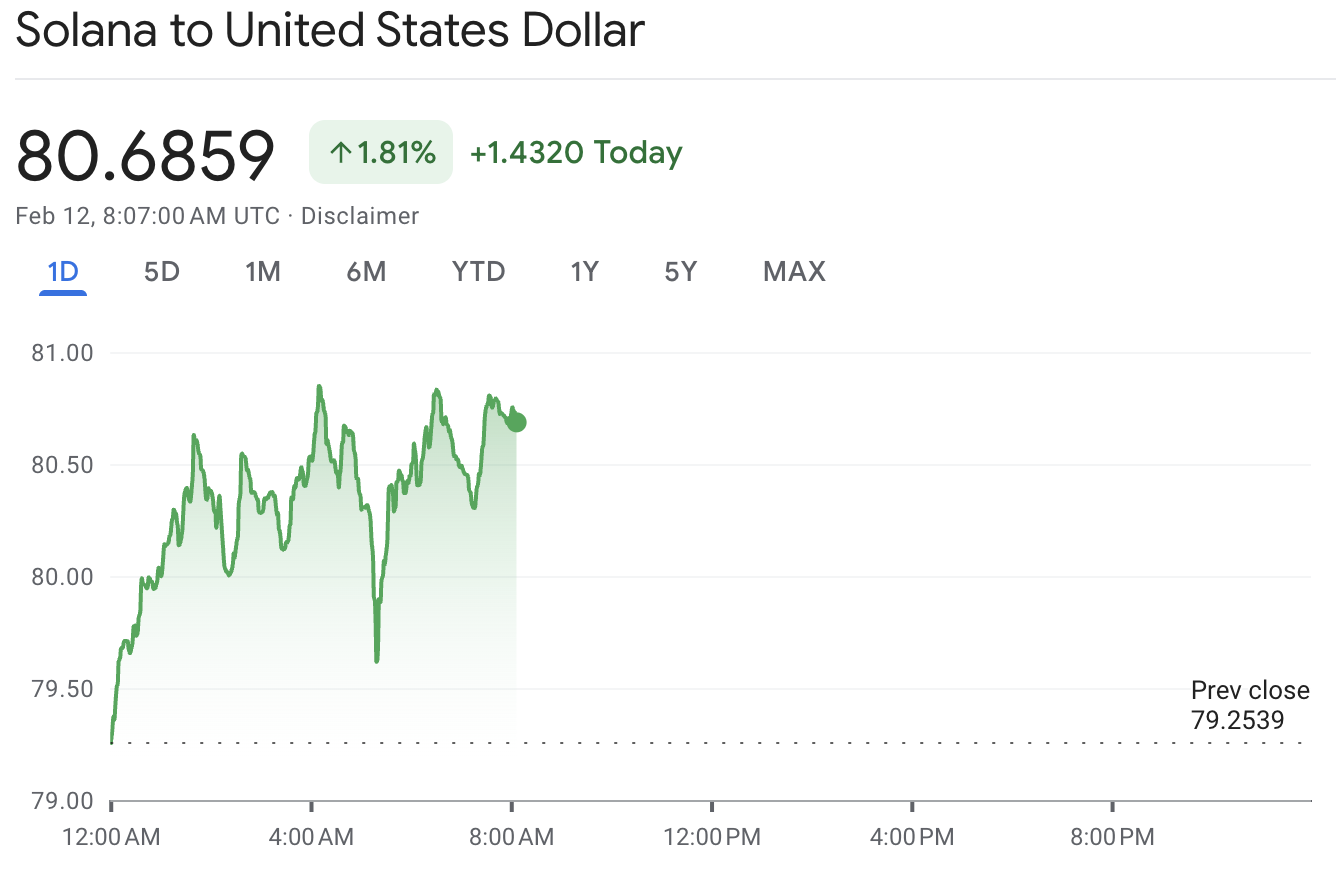Viewport: 1336px width, 872px height.
Task: Click the green upward arrow icon
Action: (343, 153)
